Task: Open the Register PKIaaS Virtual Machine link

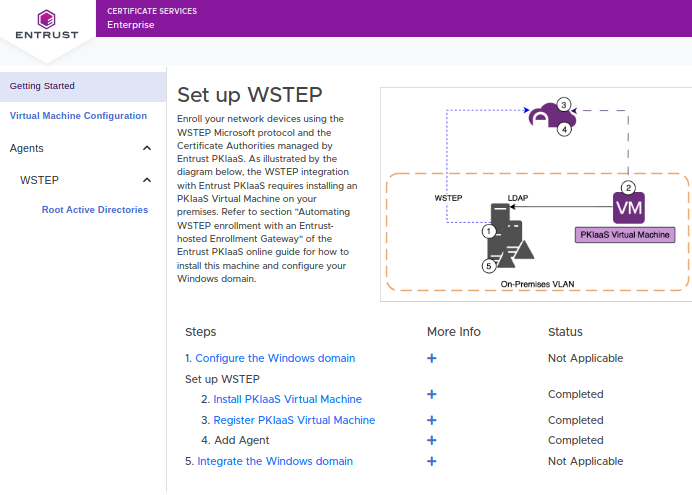Action: [294, 420]
